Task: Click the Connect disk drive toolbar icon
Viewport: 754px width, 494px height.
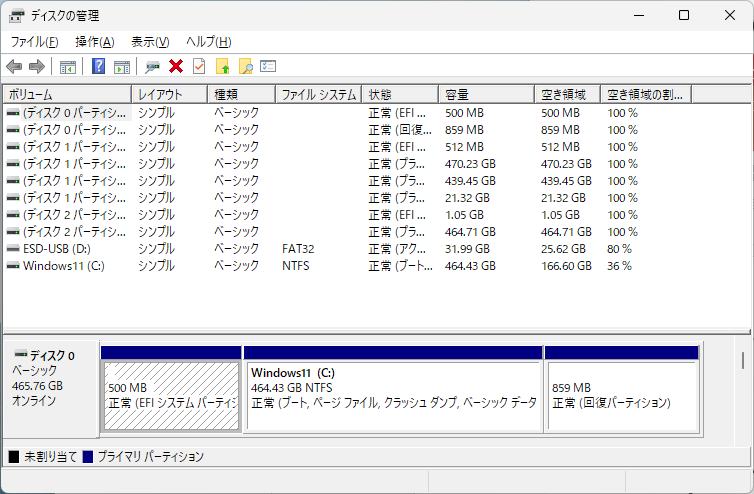Action: 152,67
